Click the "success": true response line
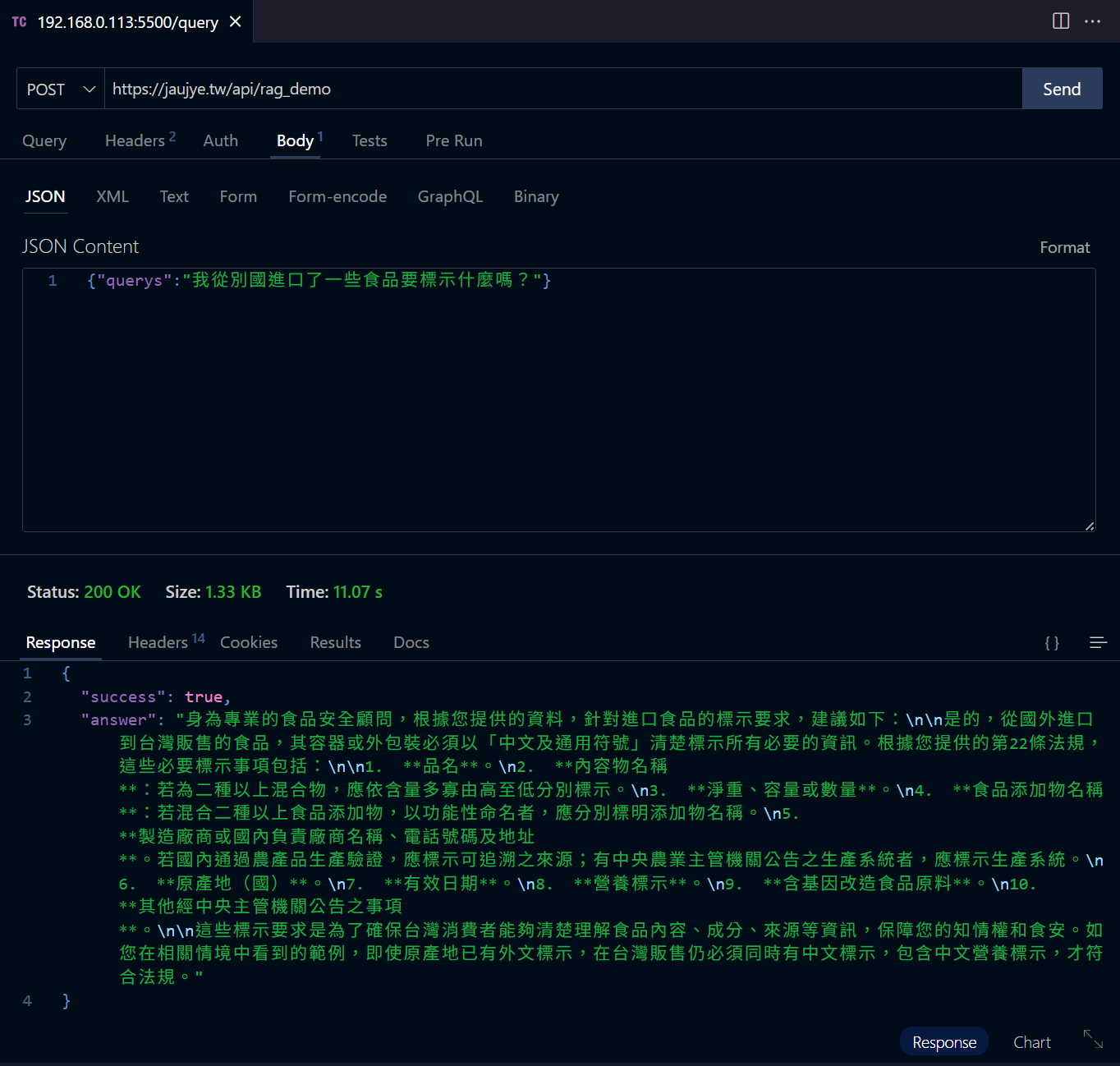This screenshot has height=1066, width=1120. (156, 696)
